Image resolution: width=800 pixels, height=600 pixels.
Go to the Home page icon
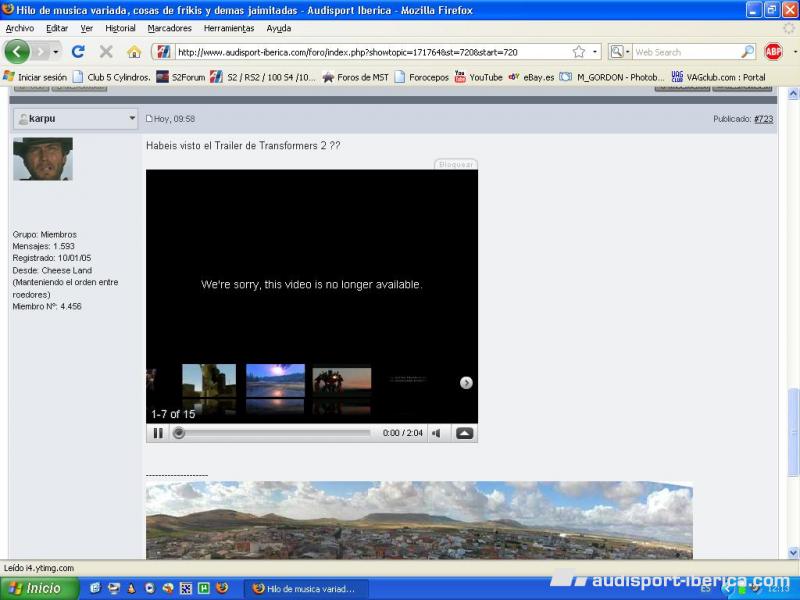pos(134,51)
